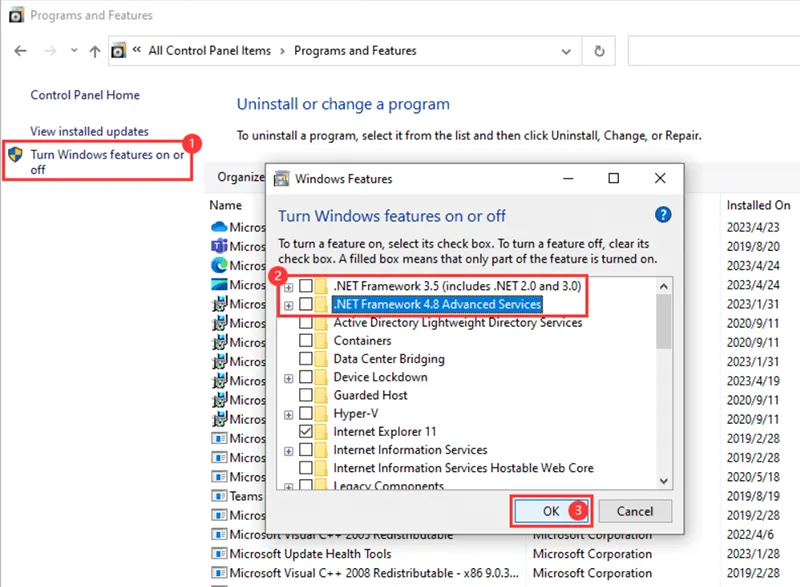Viewport: 800px width, 587px height.
Task: Click the up arrow to go up one level
Action: click(x=94, y=51)
